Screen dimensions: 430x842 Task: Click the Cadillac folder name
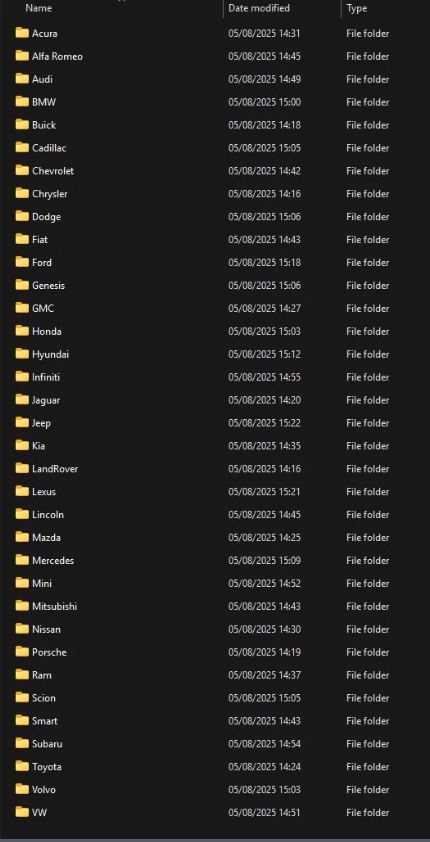coord(49,148)
